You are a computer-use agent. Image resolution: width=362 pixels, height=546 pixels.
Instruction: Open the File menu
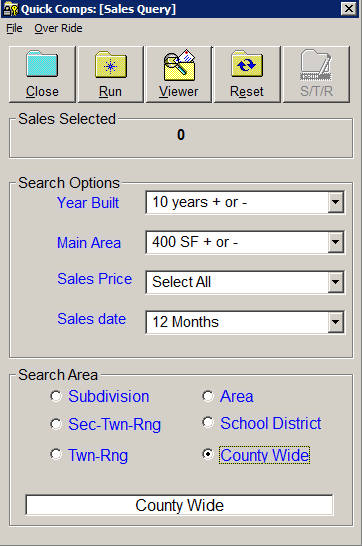coord(14,28)
